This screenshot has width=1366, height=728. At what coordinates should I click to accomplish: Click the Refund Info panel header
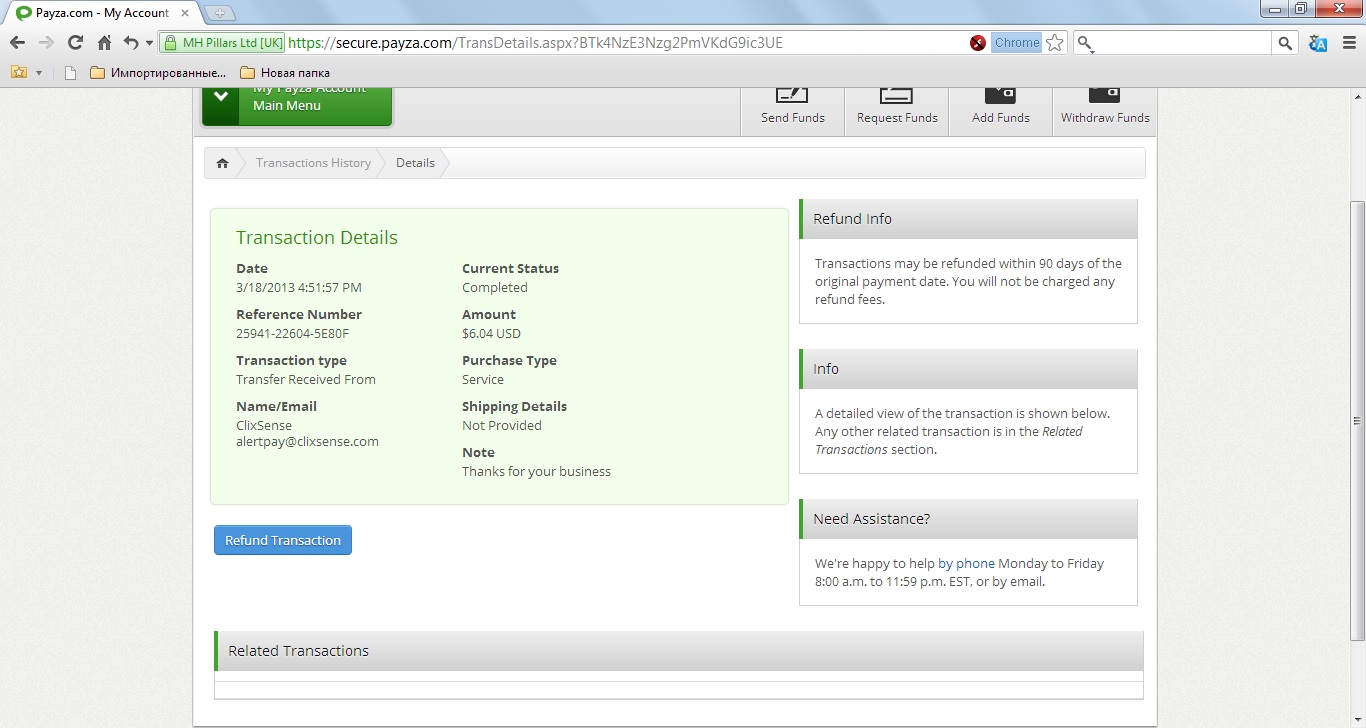(x=968, y=219)
